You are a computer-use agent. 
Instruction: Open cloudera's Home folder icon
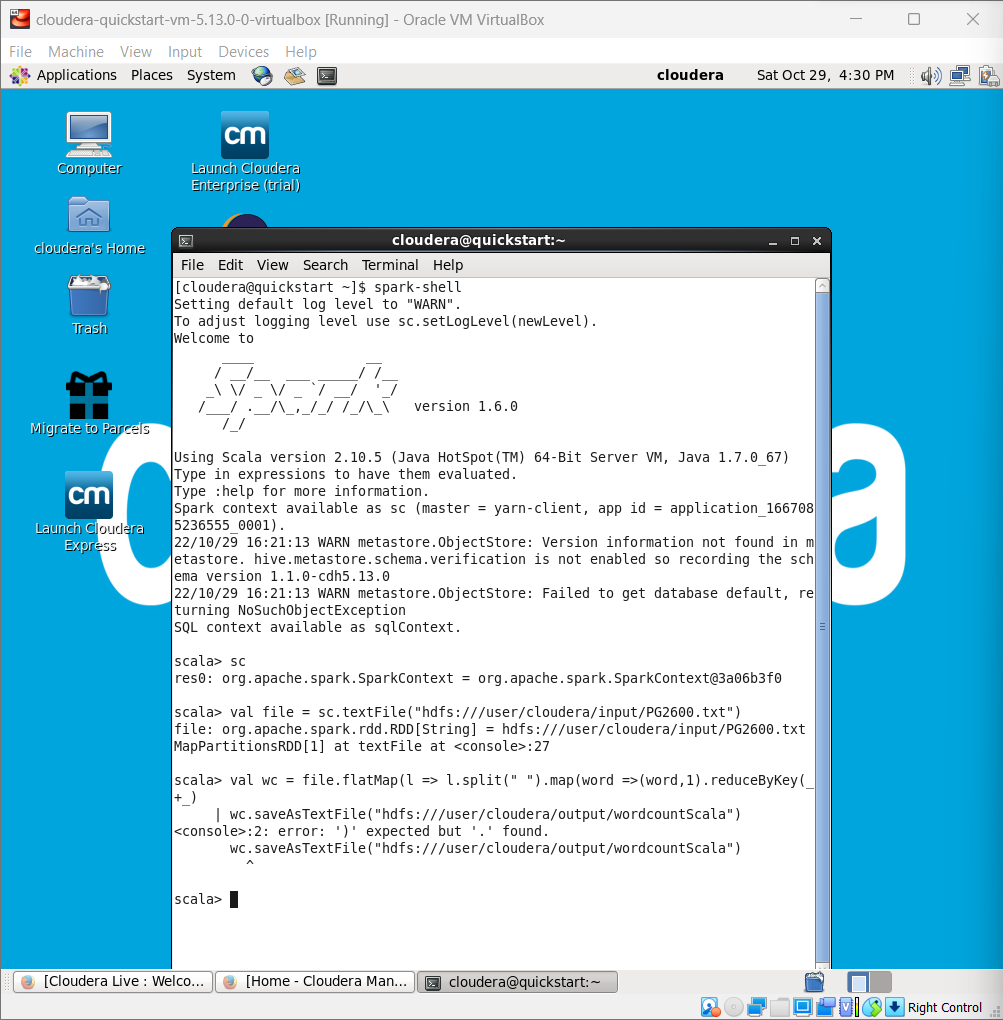(x=89, y=225)
